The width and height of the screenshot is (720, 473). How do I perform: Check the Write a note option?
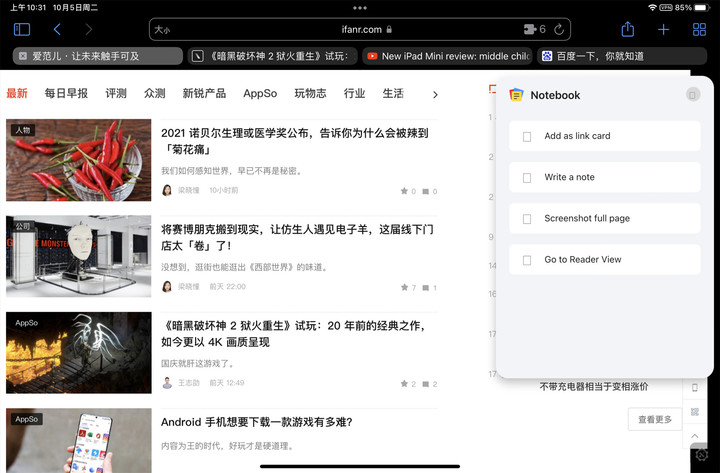click(x=527, y=177)
